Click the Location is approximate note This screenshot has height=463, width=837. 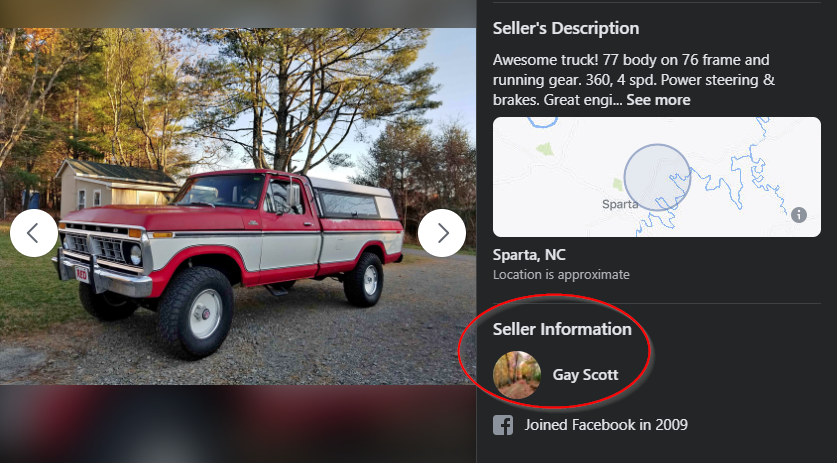tap(561, 275)
